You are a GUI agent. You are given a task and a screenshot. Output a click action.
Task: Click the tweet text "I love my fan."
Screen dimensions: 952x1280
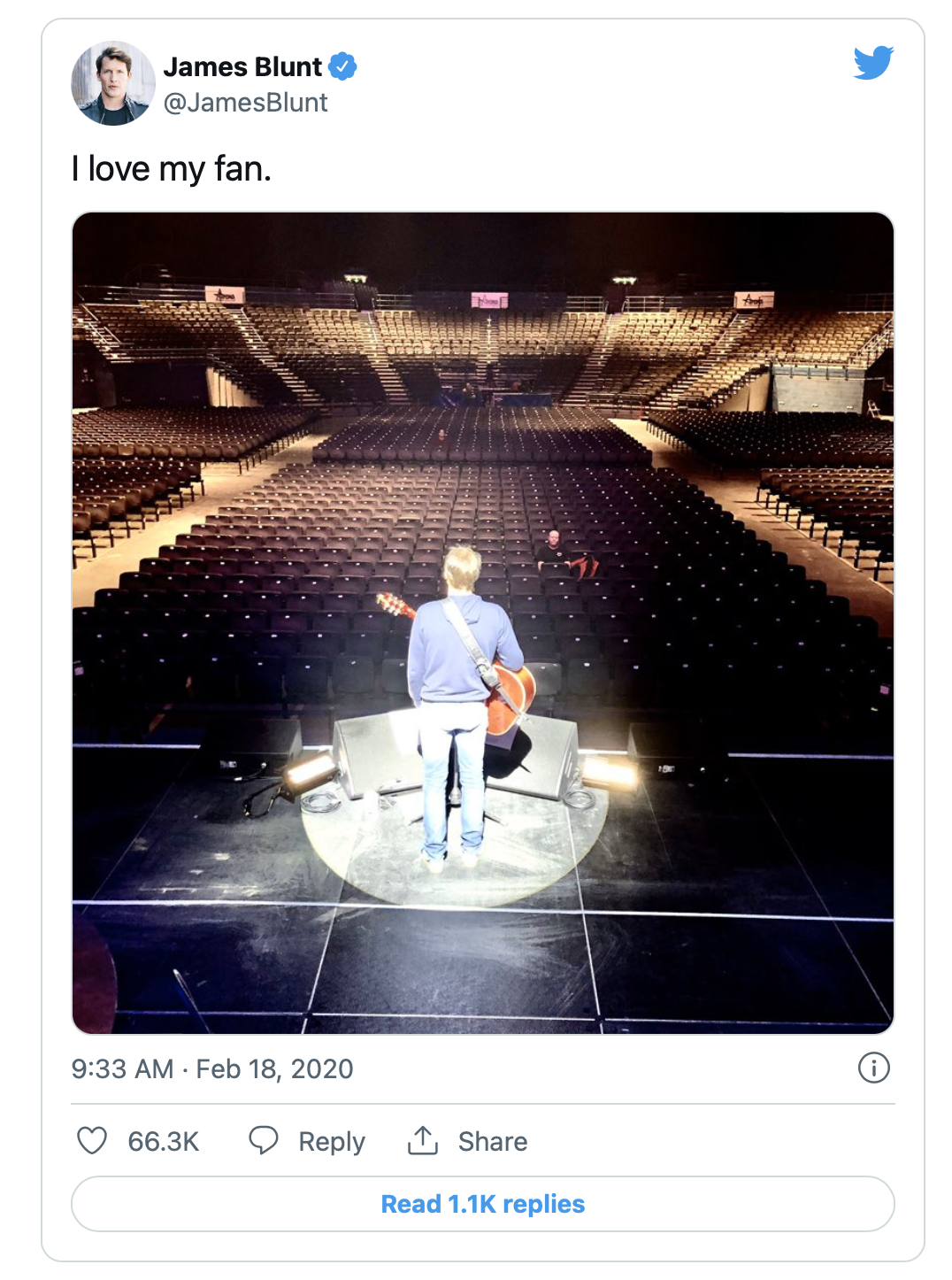pos(172,168)
